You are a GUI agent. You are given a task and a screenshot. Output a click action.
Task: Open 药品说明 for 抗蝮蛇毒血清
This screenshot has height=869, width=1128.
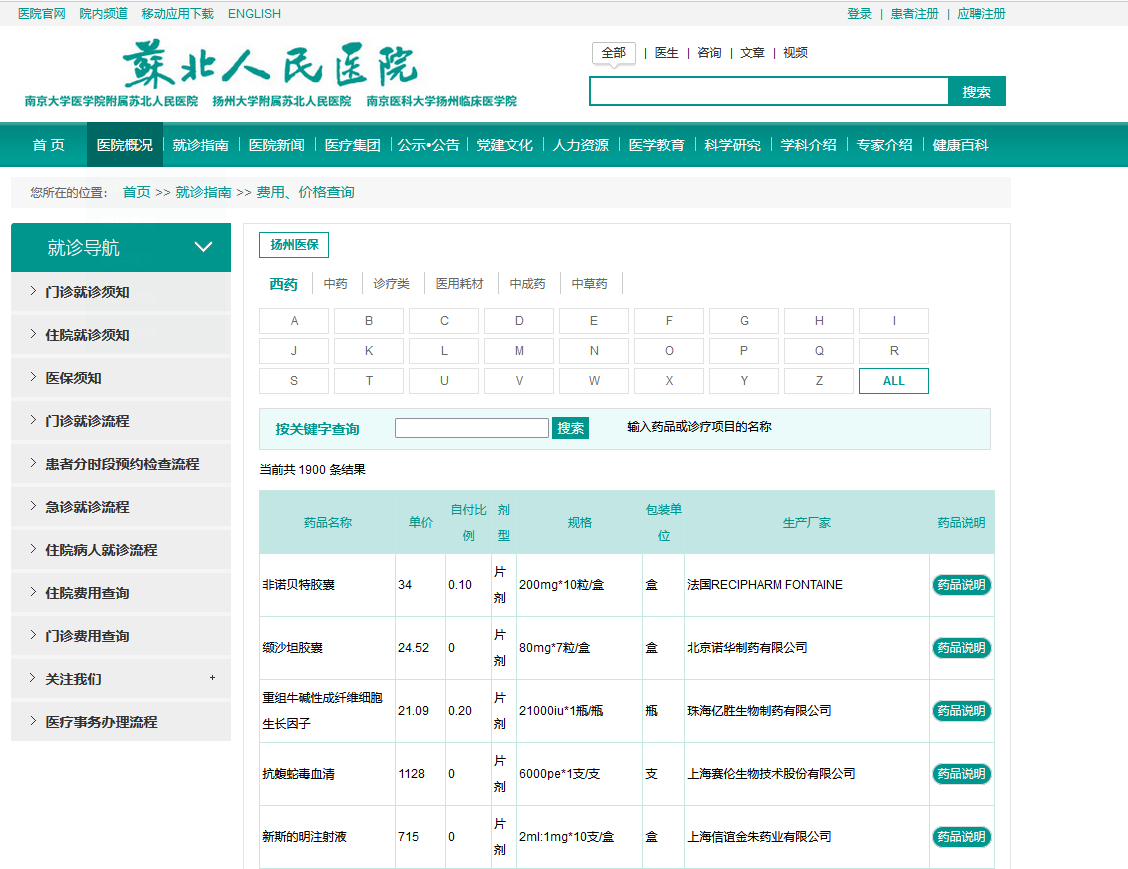tap(961, 774)
